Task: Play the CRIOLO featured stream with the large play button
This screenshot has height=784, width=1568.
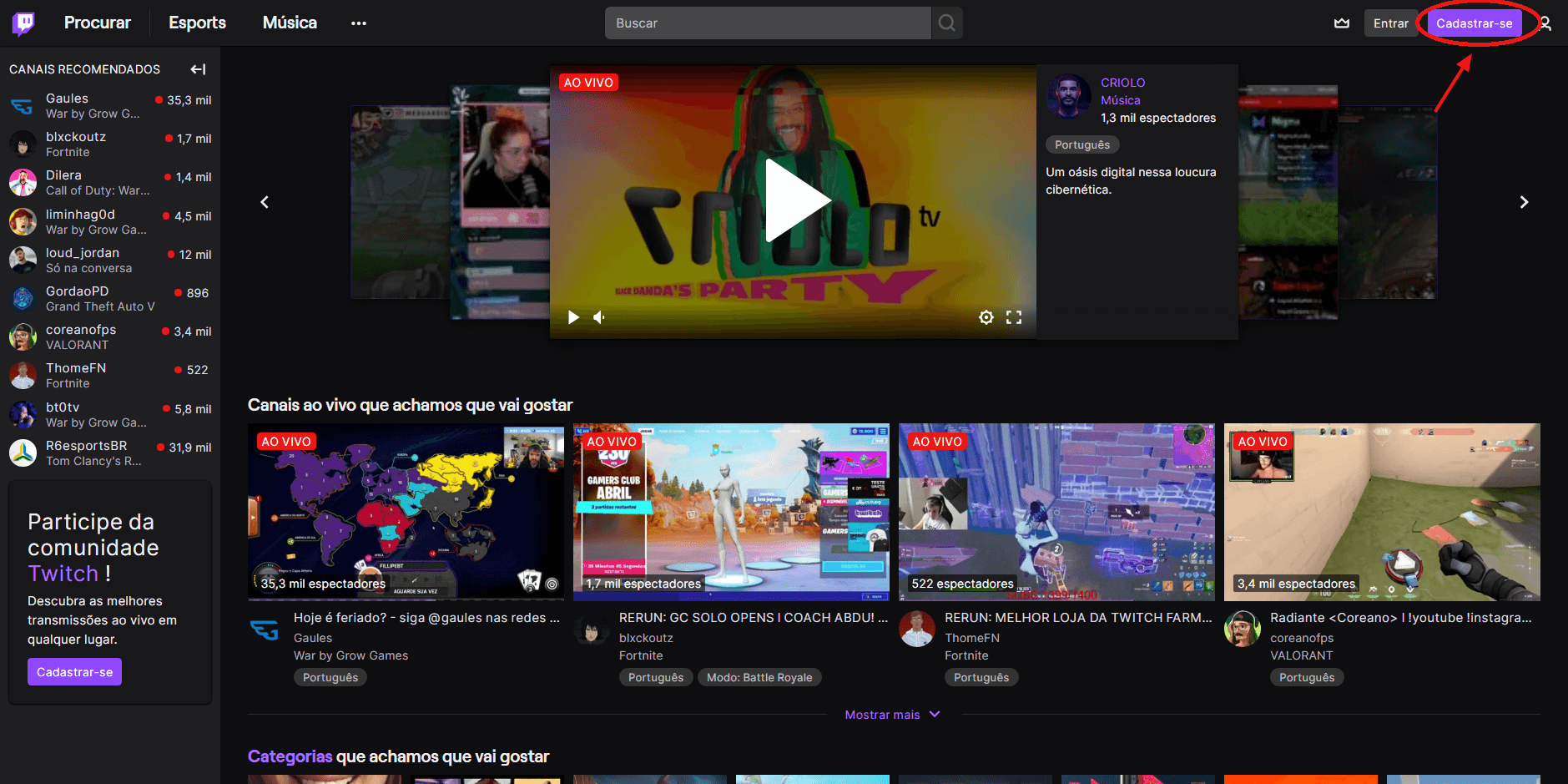Action: (793, 201)
